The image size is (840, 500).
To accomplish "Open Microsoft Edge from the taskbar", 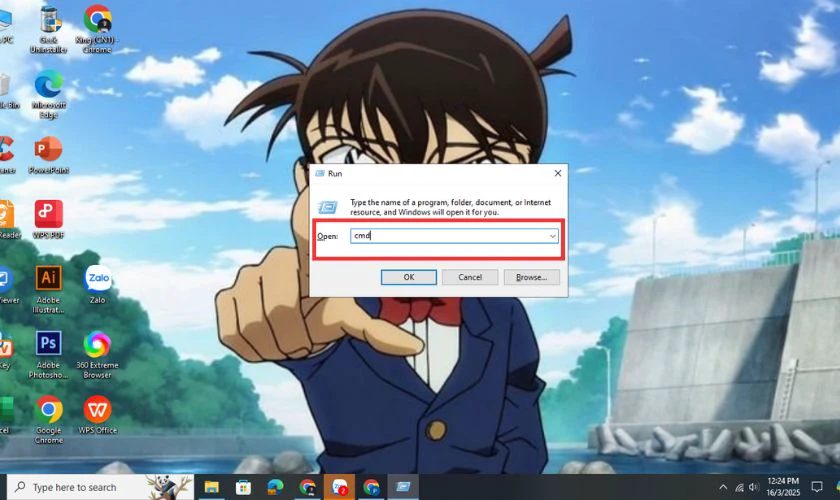I will [x=275, y=487].
